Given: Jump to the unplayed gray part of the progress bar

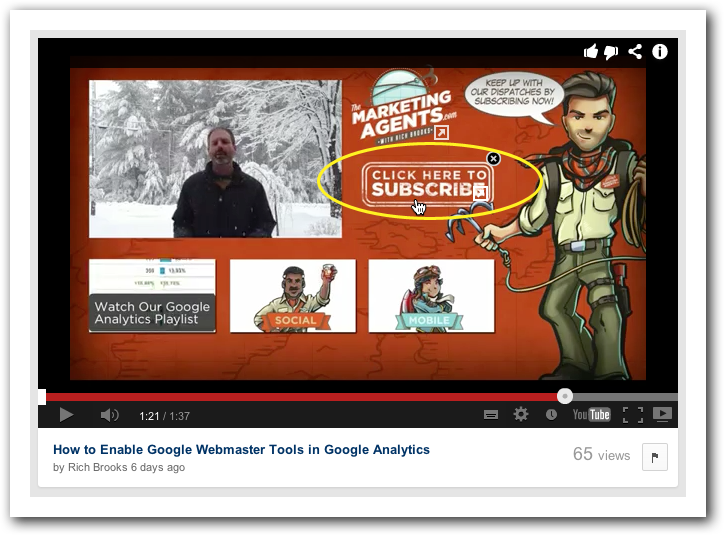Looking at the screenshot, I should [x=625, y=397].
